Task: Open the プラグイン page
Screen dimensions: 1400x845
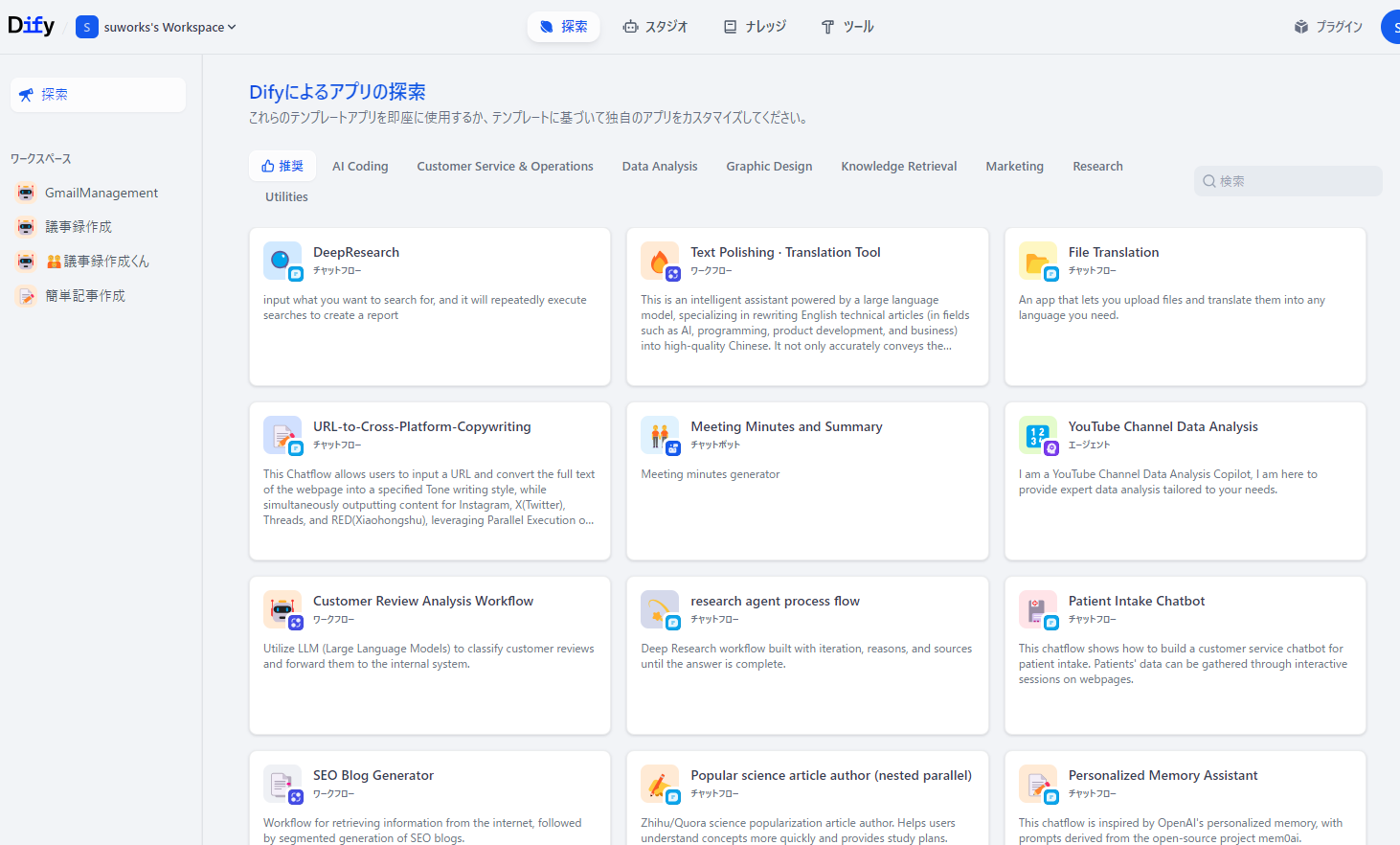Action: pos(1328,27)
